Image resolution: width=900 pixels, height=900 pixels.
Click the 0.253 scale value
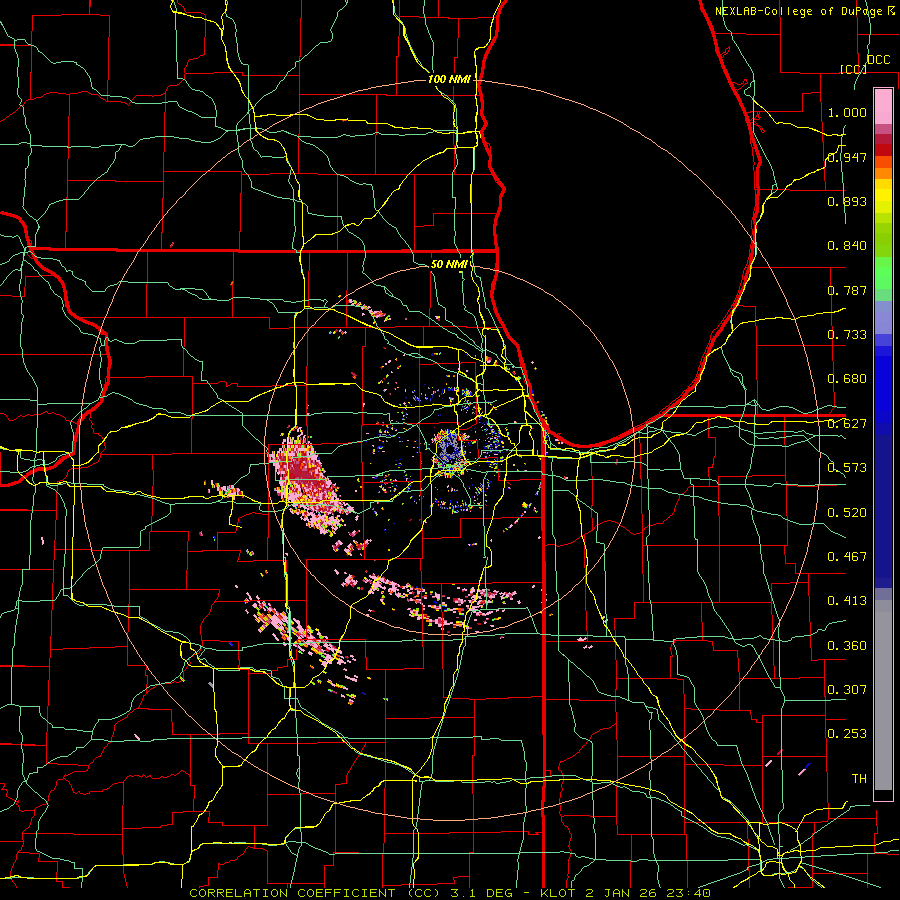point(847,734)
